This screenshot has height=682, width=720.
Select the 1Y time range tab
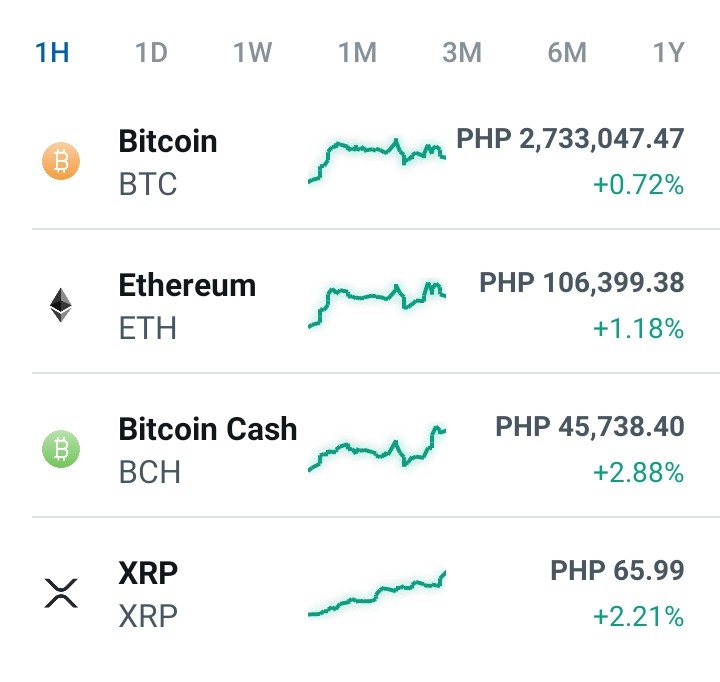point(669,52)
